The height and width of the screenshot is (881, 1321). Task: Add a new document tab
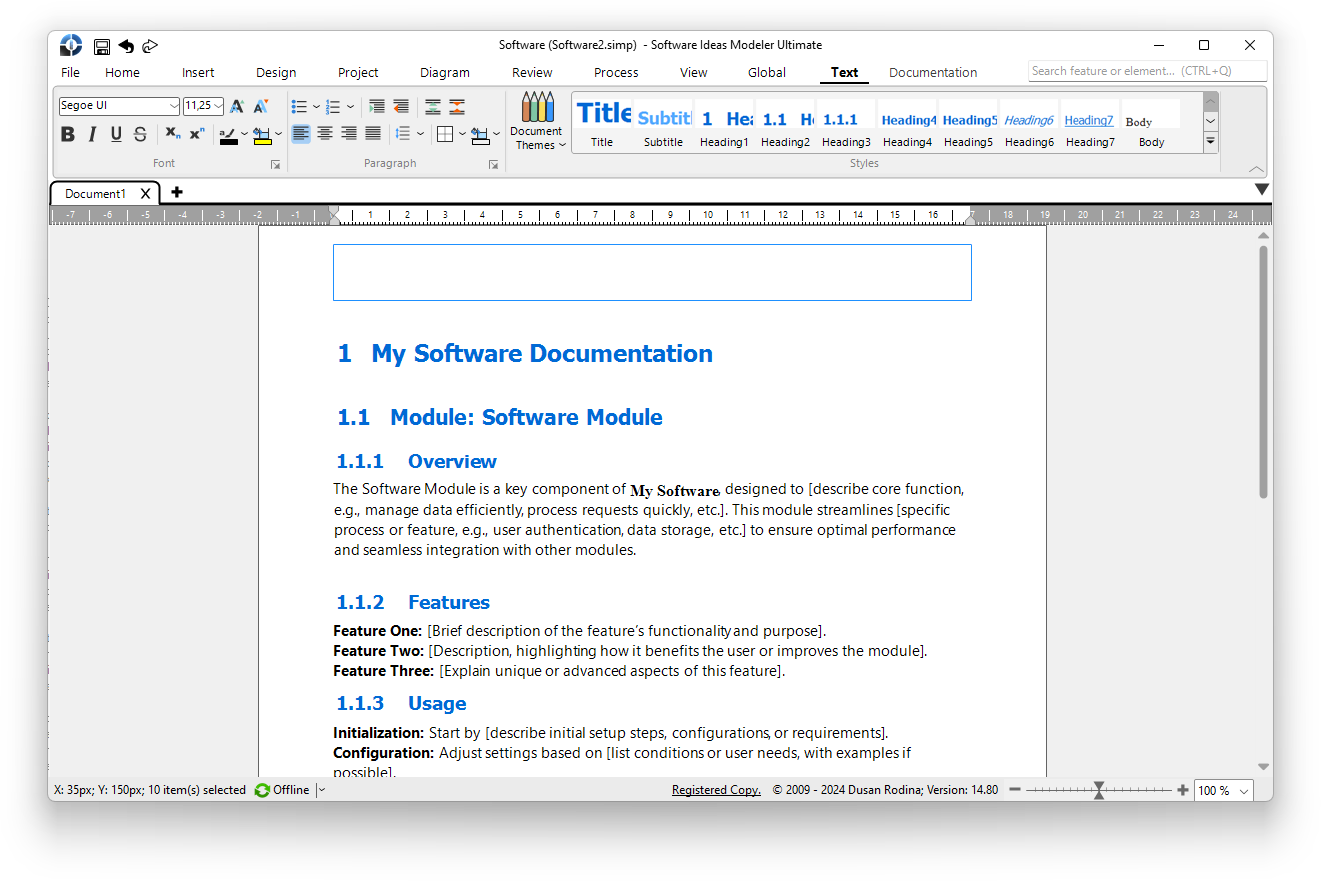point(177,192)
